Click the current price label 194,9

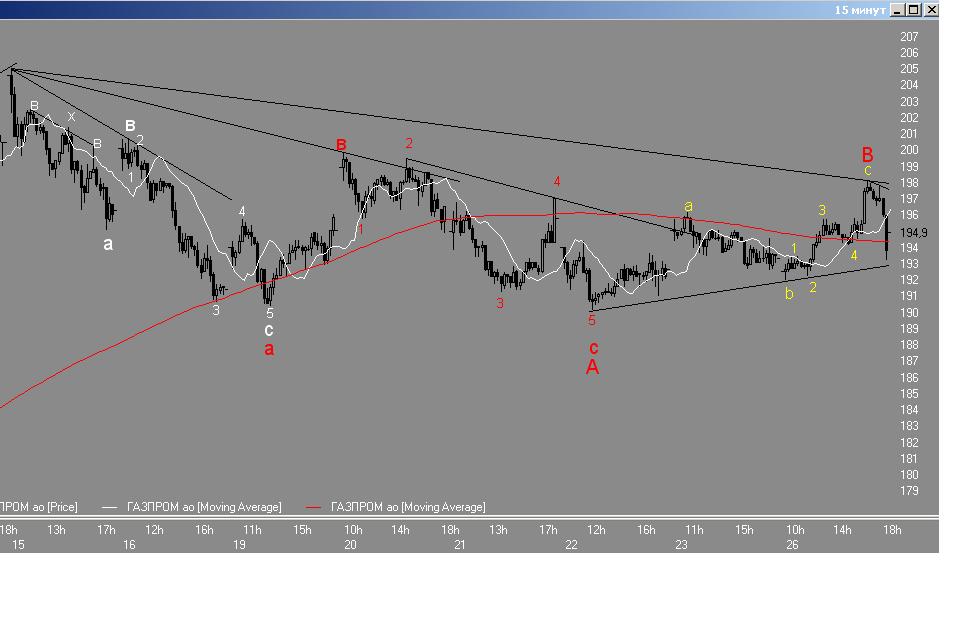(x=914, y=233)
